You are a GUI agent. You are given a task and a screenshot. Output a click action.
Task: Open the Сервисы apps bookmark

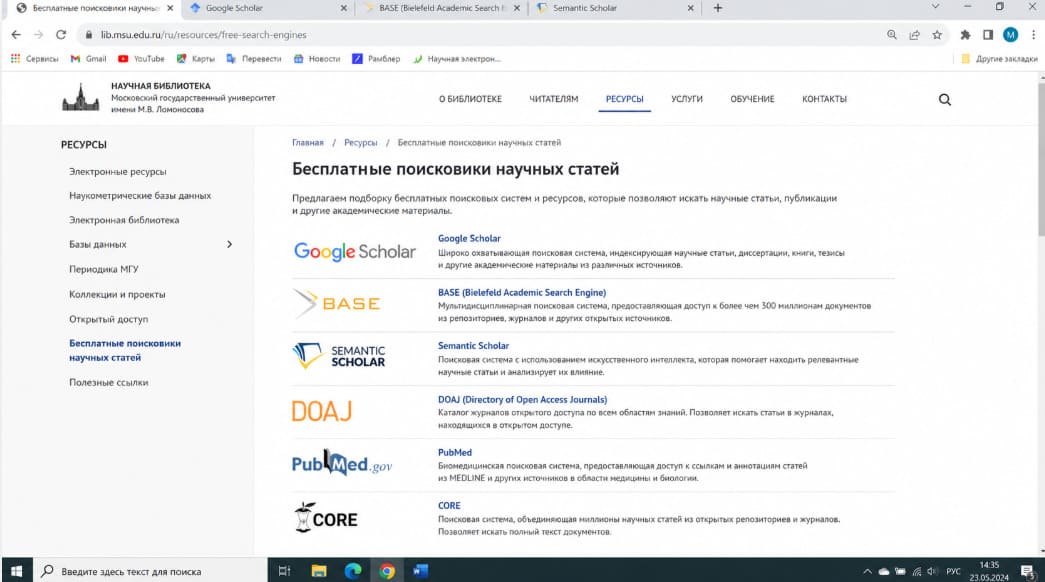[35, 59]
